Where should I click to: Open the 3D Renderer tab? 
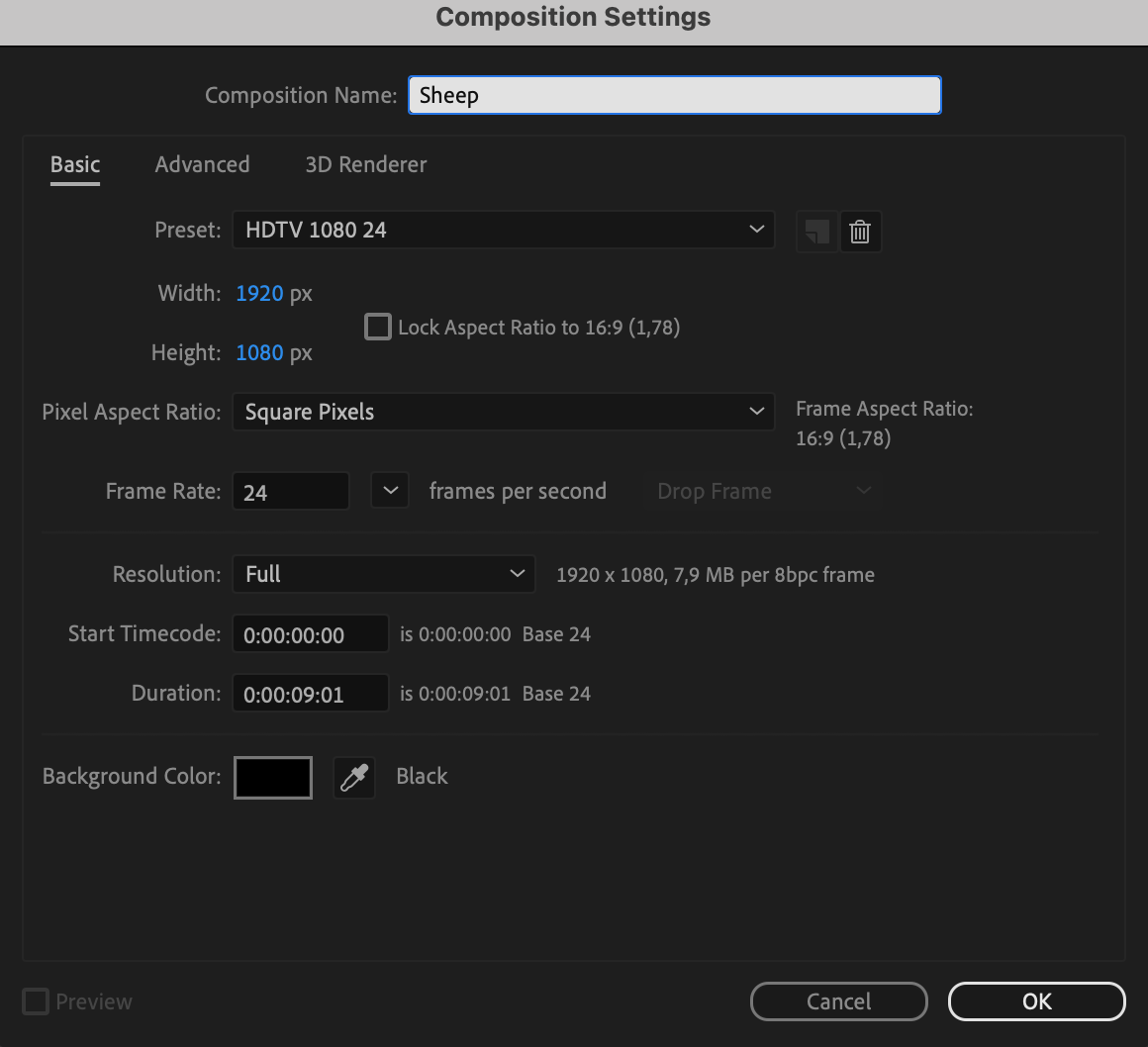[366, 164]
